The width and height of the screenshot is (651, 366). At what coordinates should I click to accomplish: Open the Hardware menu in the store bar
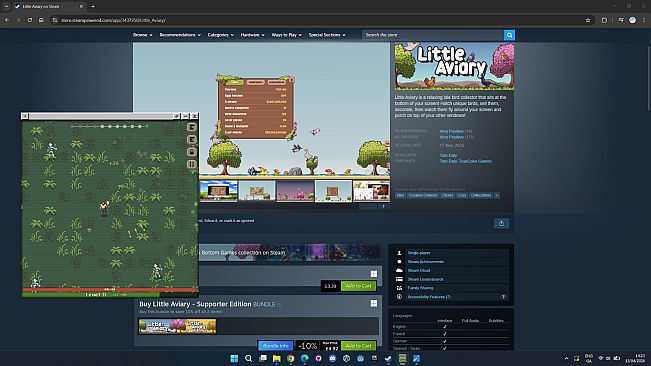(252, 35)
